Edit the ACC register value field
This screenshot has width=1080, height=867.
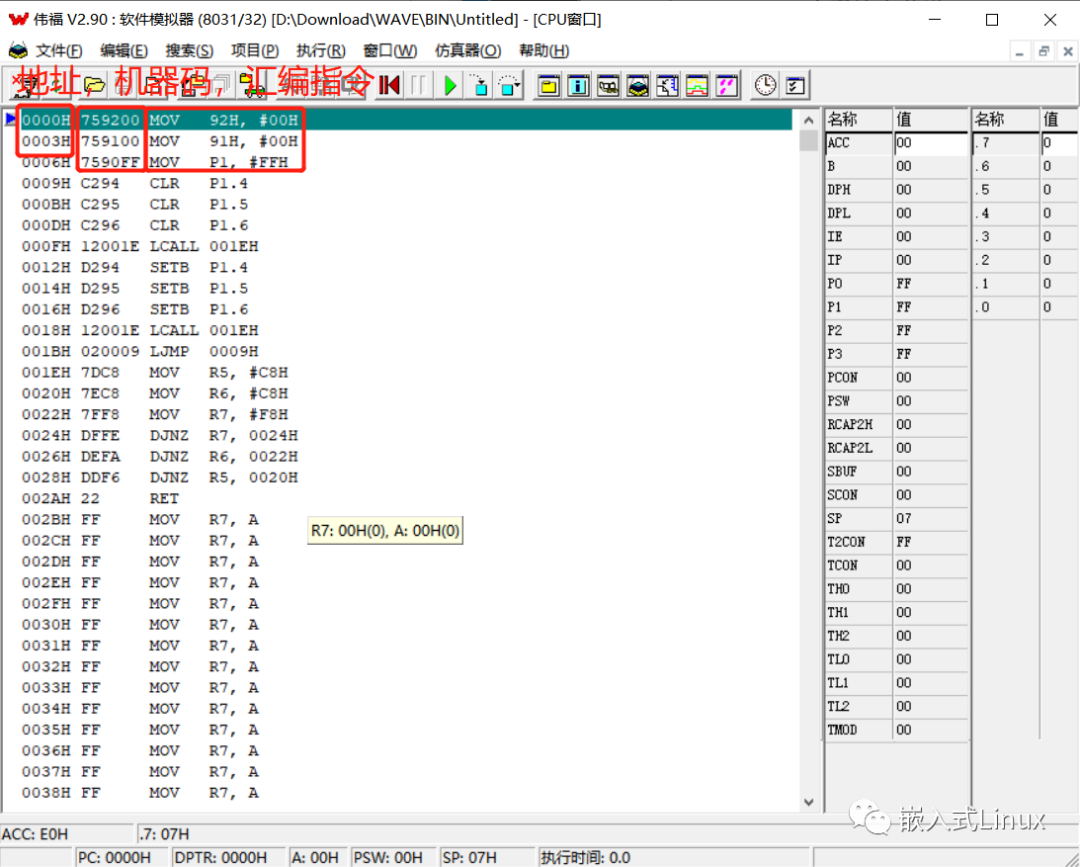(x=931, y=143)
